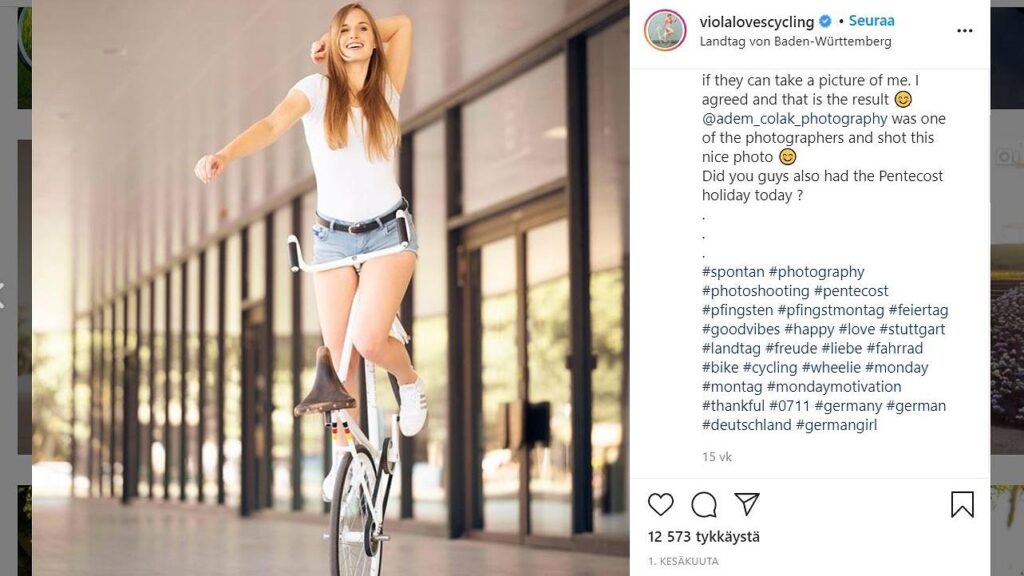1024x576 pixels.
Task: Open the #wheelie hashtag
Action: coord(830,368)
